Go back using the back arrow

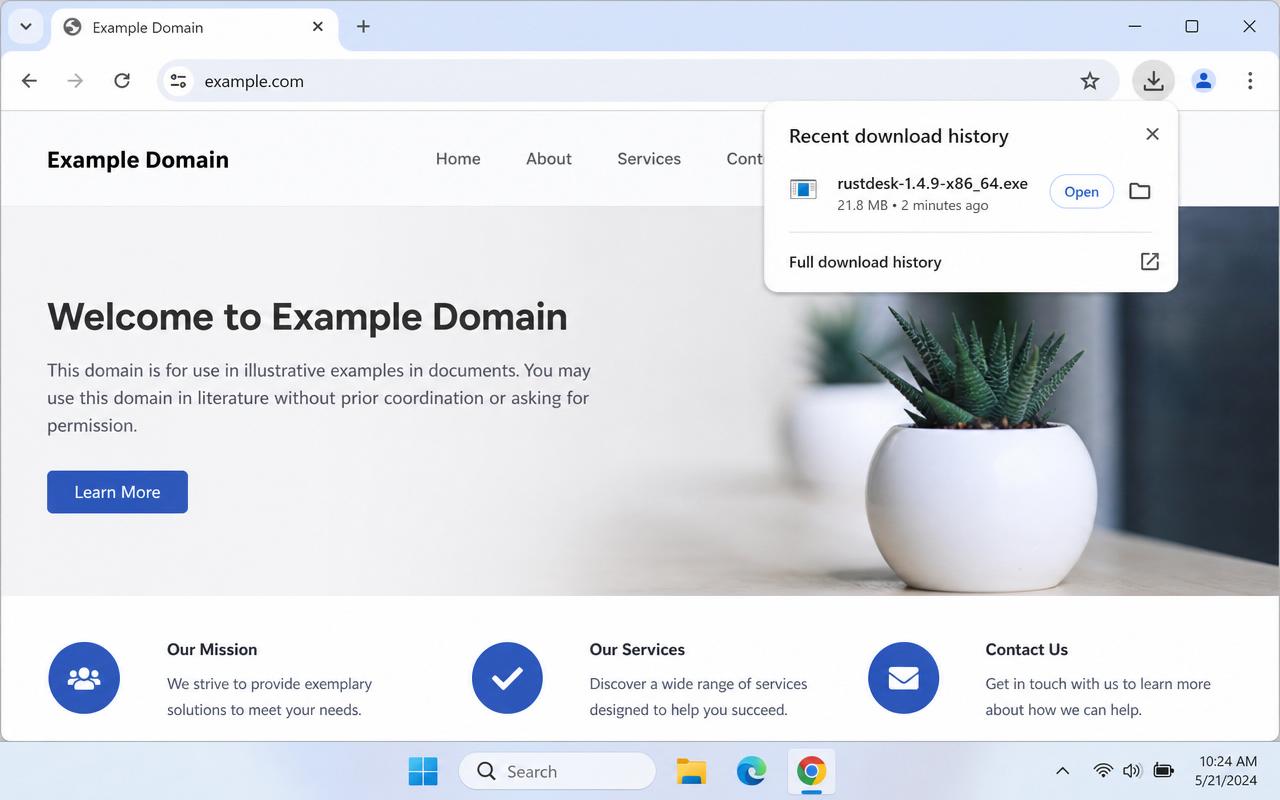pyautogui.click(x=29, y=81)
